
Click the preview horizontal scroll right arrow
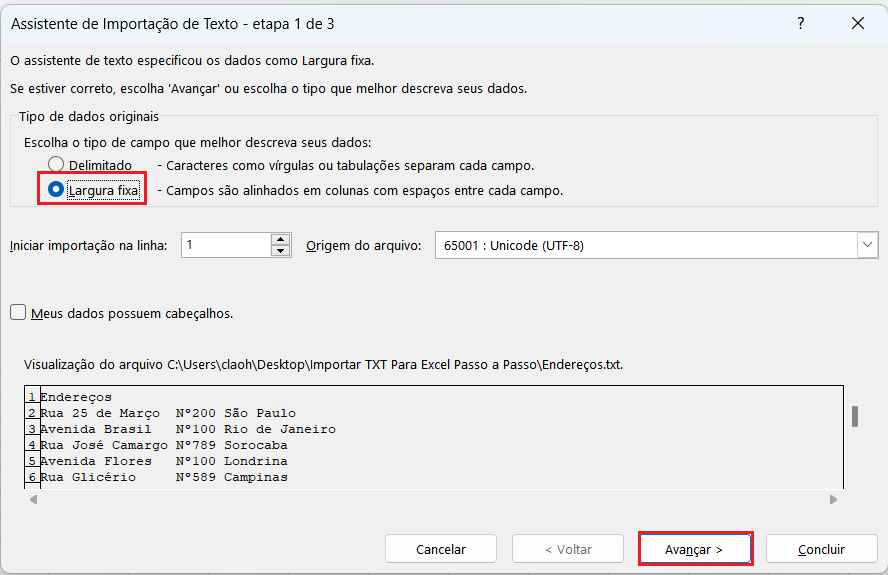833,498
